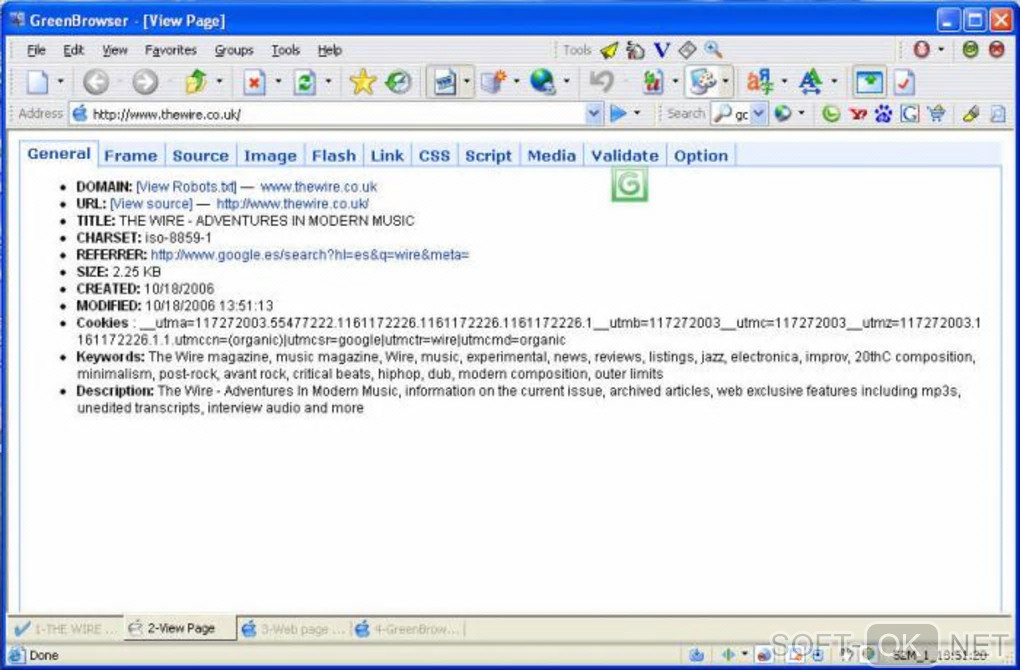Screen dimensions: 1020x670
Task: Switch to the Script tab
Action: [489, 156]
